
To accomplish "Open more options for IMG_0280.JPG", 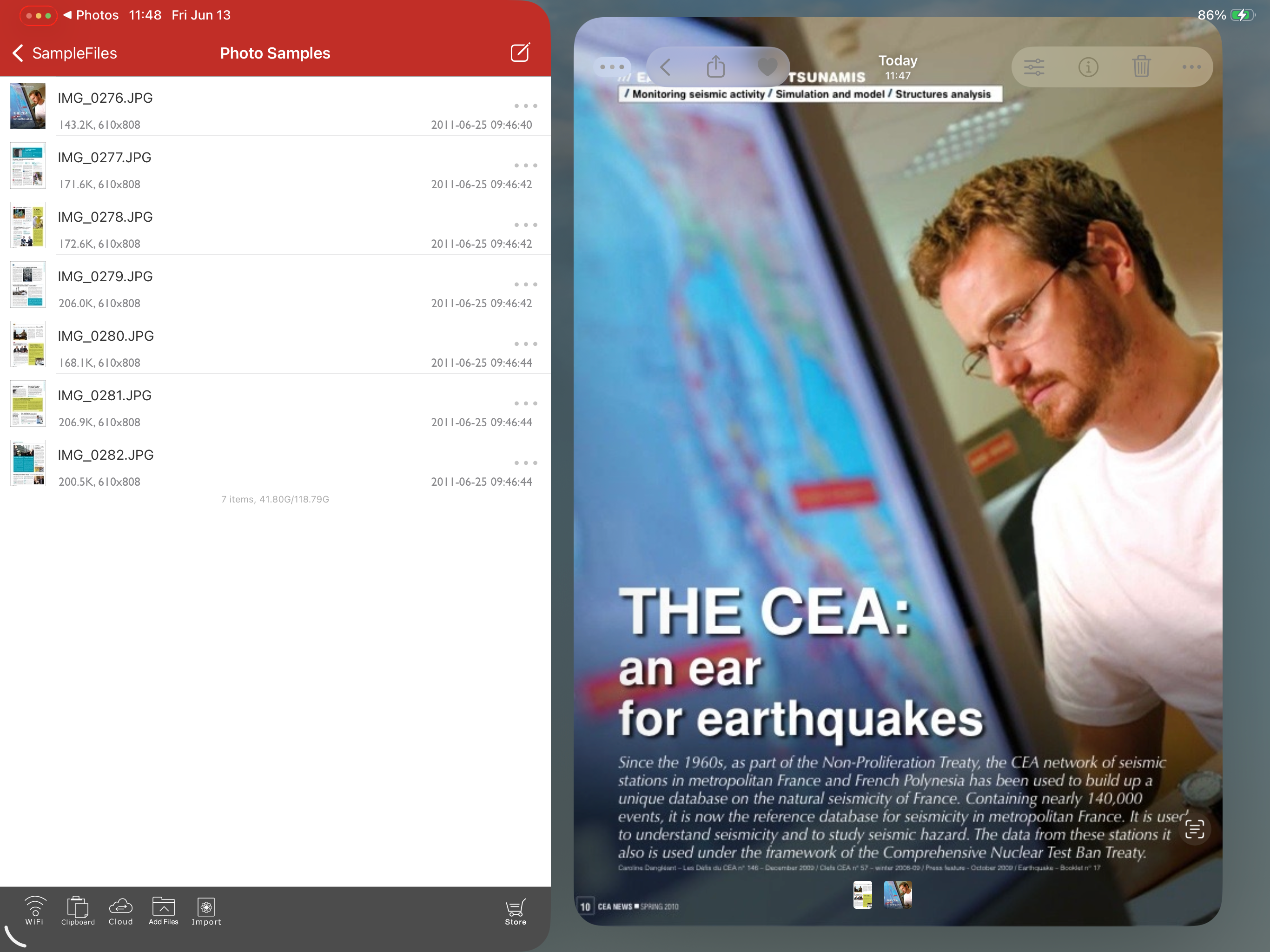I will point(525,344).
